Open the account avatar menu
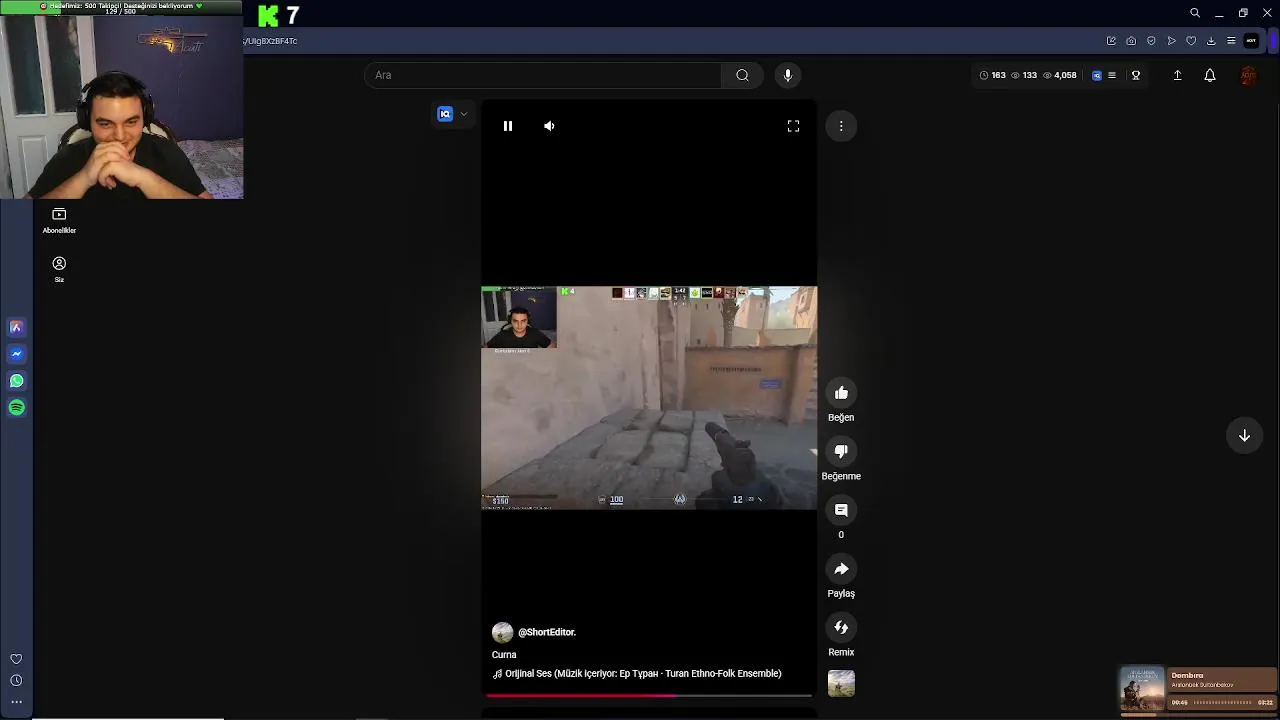This screenshot has height=720, width=1280. point(1248,75)
